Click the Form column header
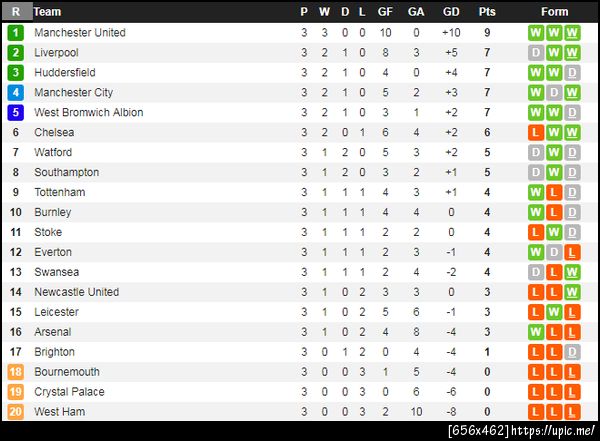This screenshot has width=600, height=441. coord(554,12)
